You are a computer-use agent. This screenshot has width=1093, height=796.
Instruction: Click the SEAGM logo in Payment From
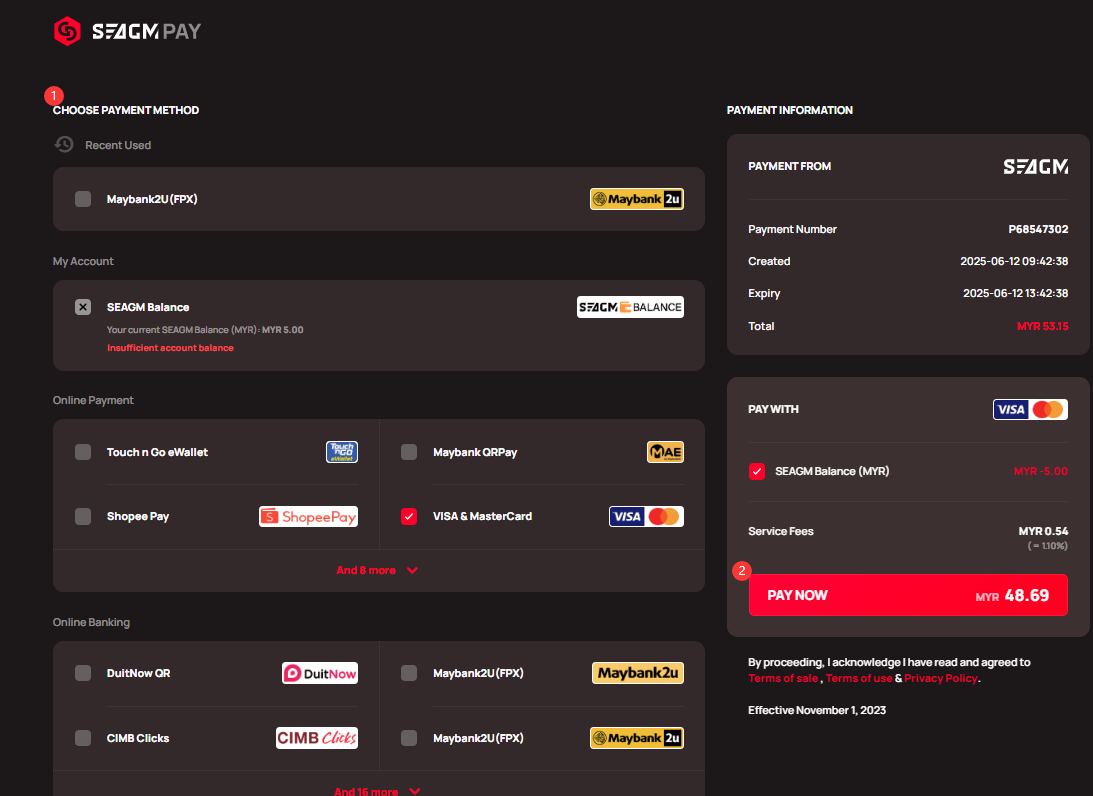coord(1035,166)
